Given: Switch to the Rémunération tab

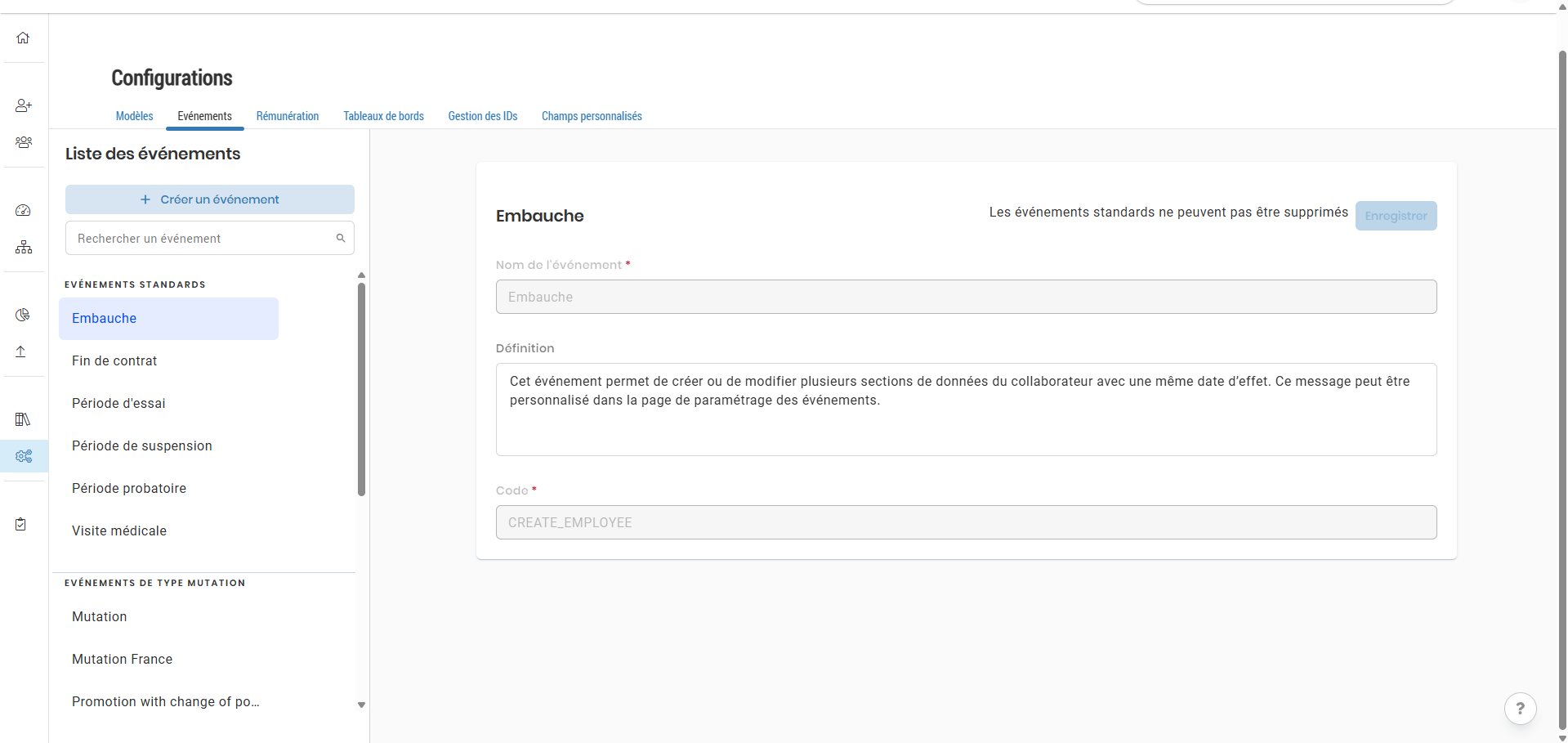Looking at the screenshot, I should (x=288, y=116).
